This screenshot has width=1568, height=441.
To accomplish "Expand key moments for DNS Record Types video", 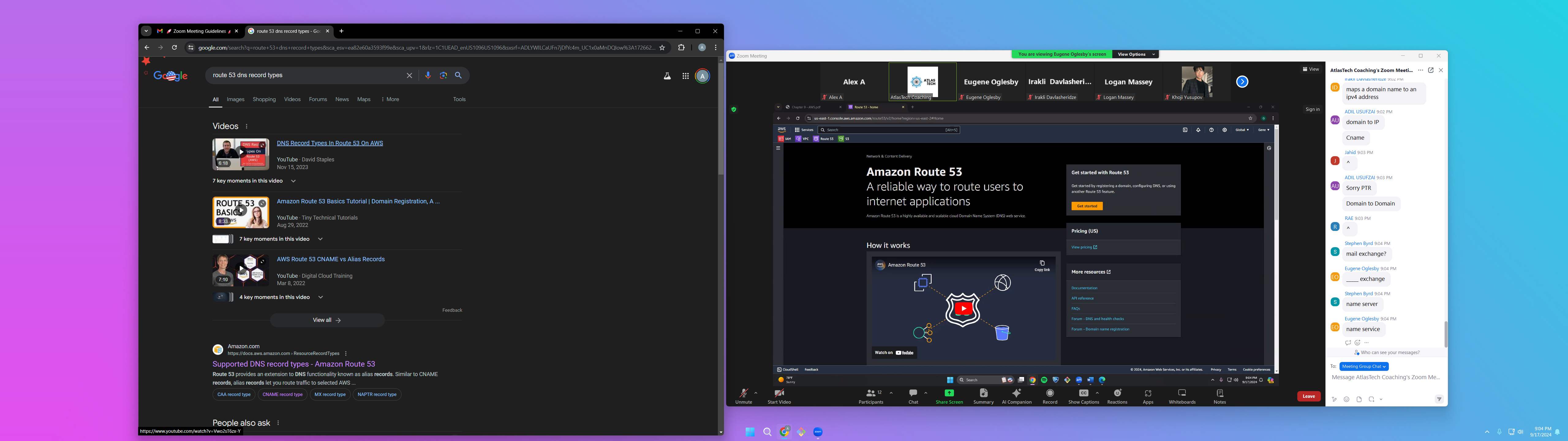I will point(293,181).
